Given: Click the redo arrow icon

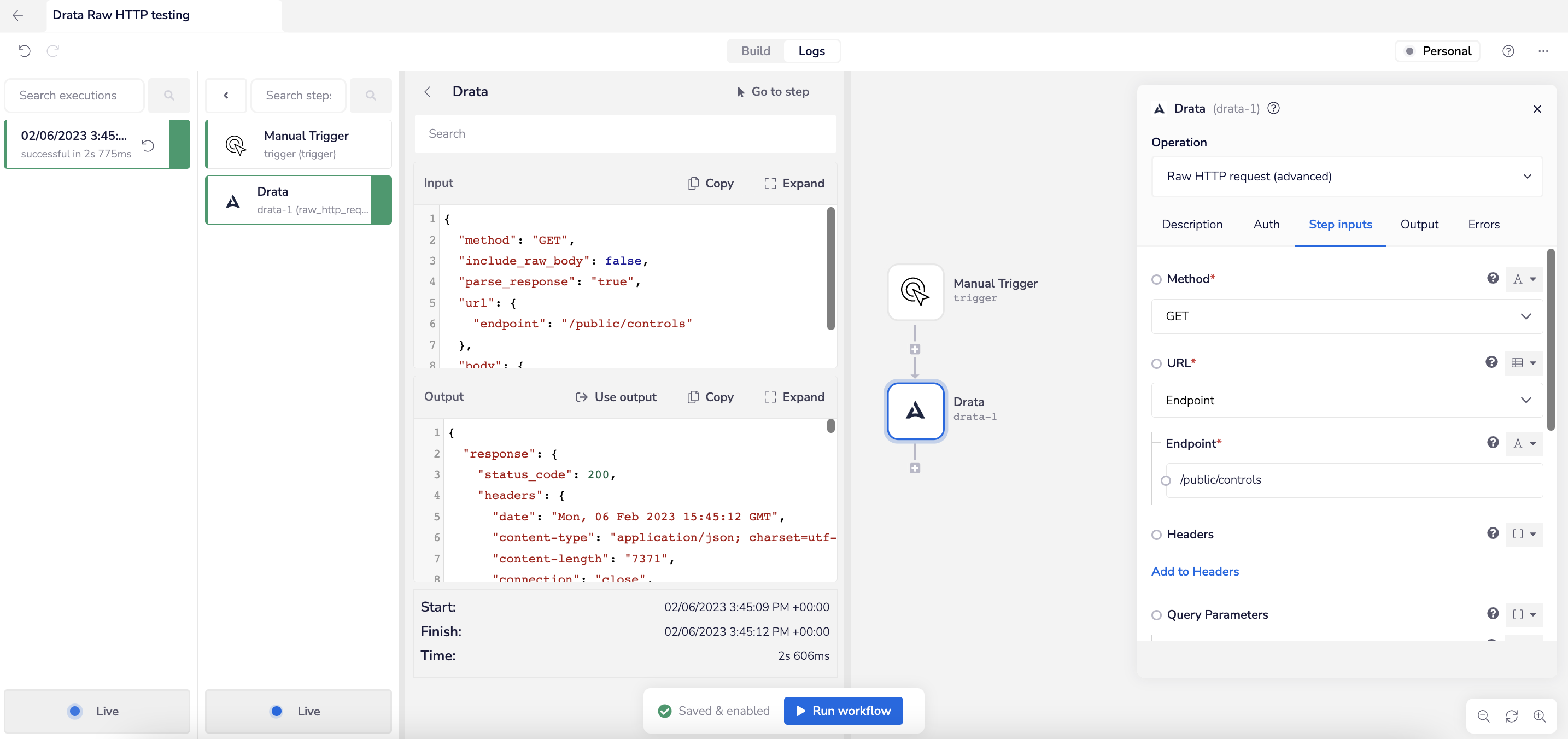Looking at the screenshot, I should pyautogui.click(x=53, y=51).
